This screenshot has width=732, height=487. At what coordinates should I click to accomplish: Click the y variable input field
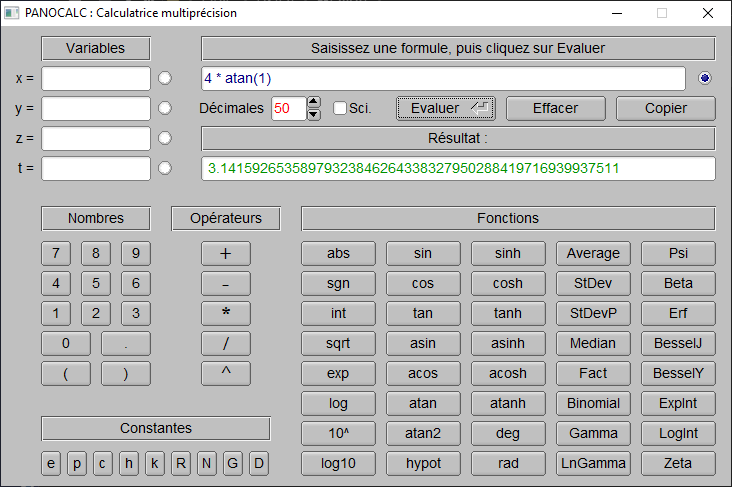click(96, 108)
